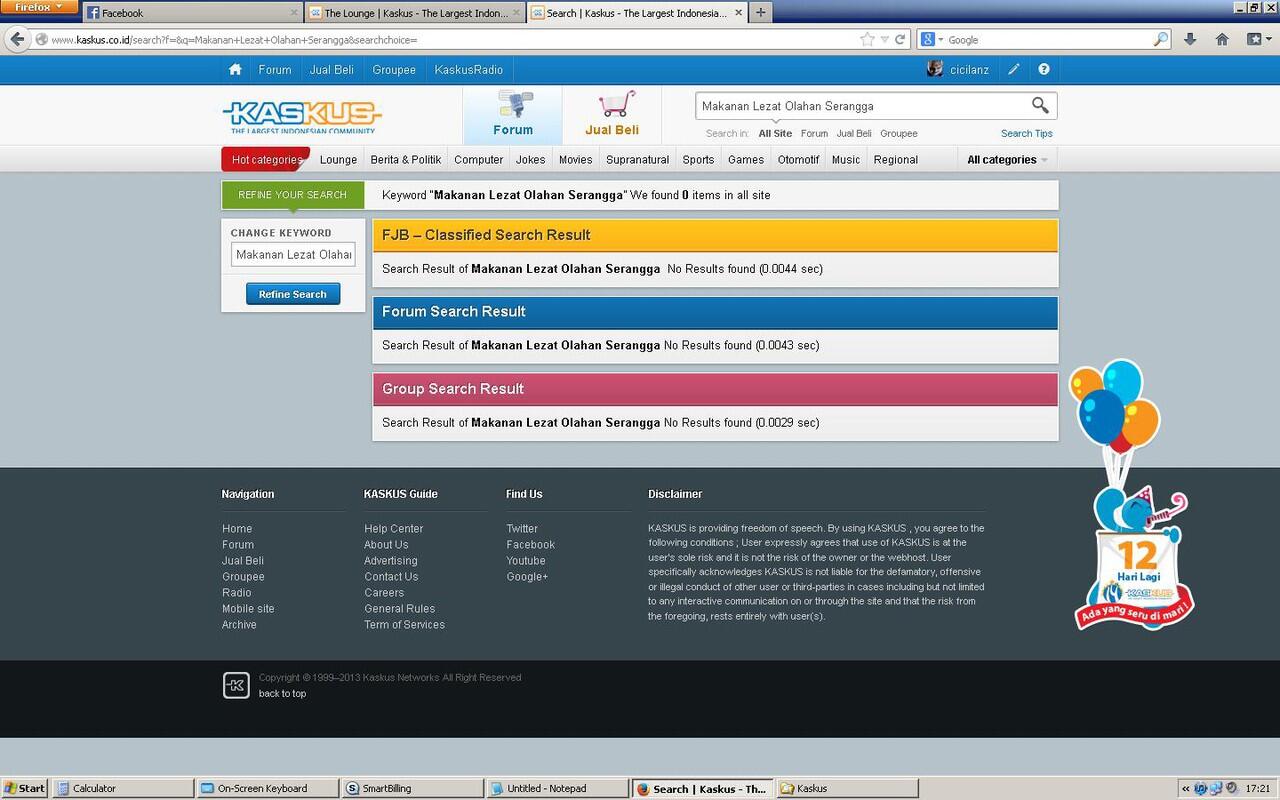Click the magnifier icon in Kaskus search box

[x=1040, y=105]
